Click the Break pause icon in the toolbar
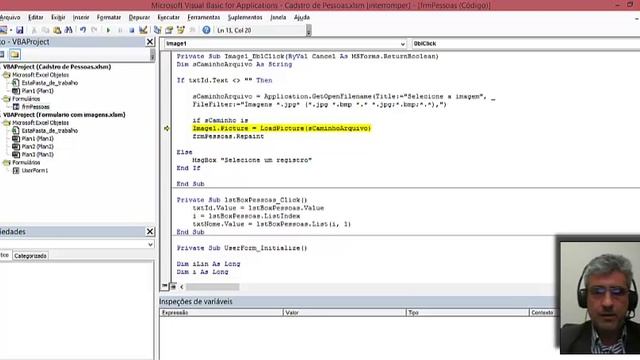The height and width of the screenshot is (360, 640). [x=120, y=30]
